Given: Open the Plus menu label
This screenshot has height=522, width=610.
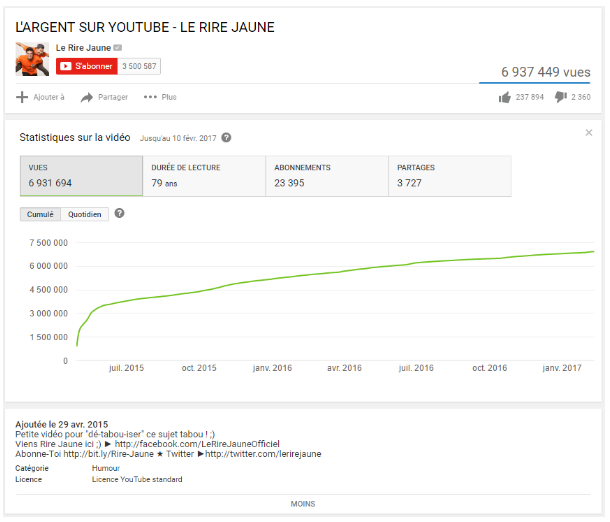Looking at the screenshot, I should click(x=169, y=97).
